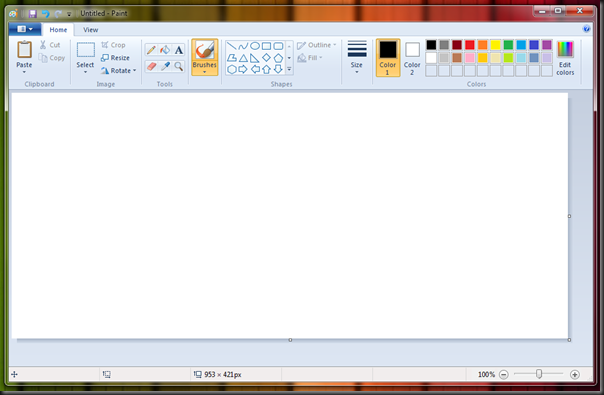This screenshot has height=395, width=604.
Task: Pick the Eraser tool
Action: coord(151,66)
